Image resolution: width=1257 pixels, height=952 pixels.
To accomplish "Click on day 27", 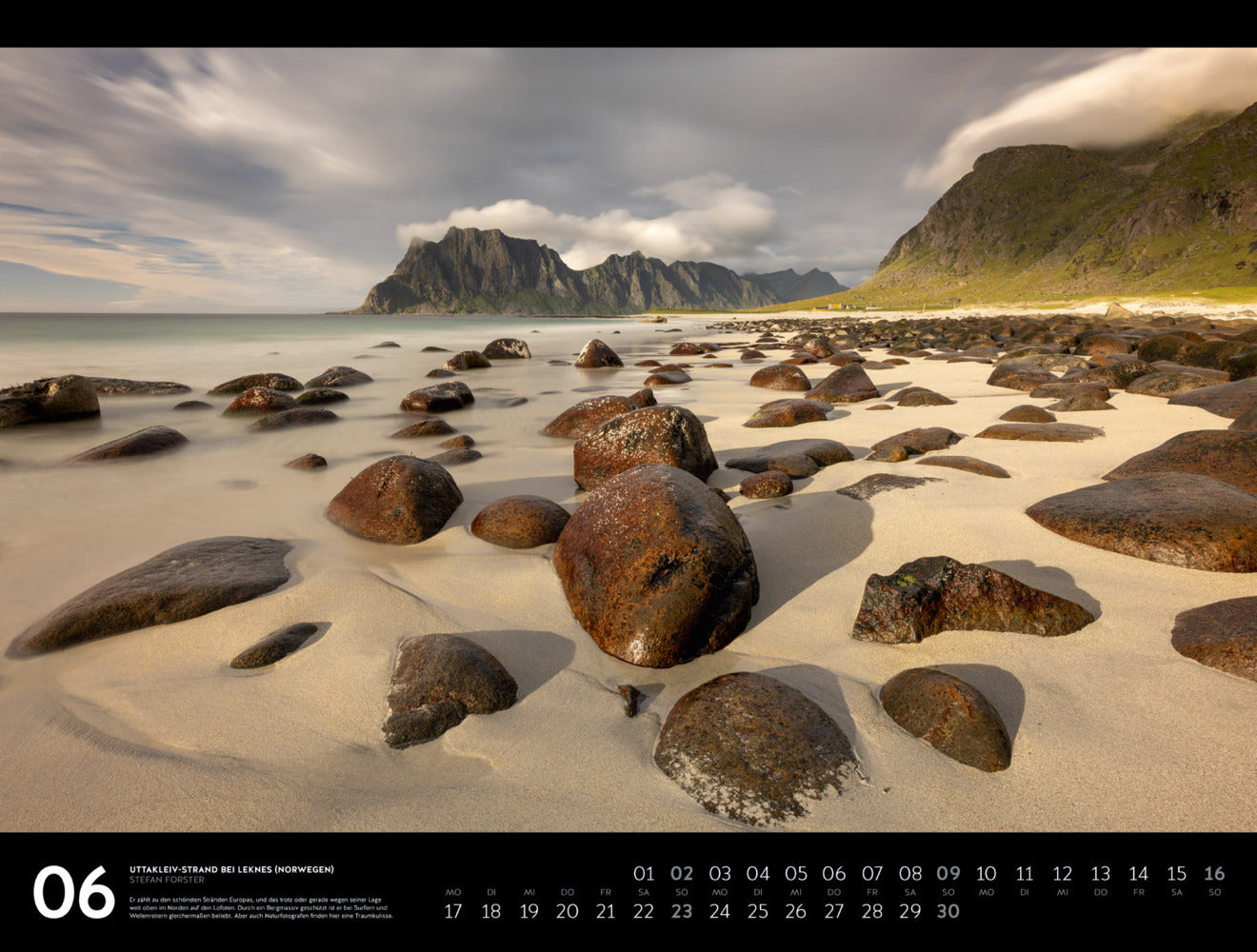I will click(834, 911).
